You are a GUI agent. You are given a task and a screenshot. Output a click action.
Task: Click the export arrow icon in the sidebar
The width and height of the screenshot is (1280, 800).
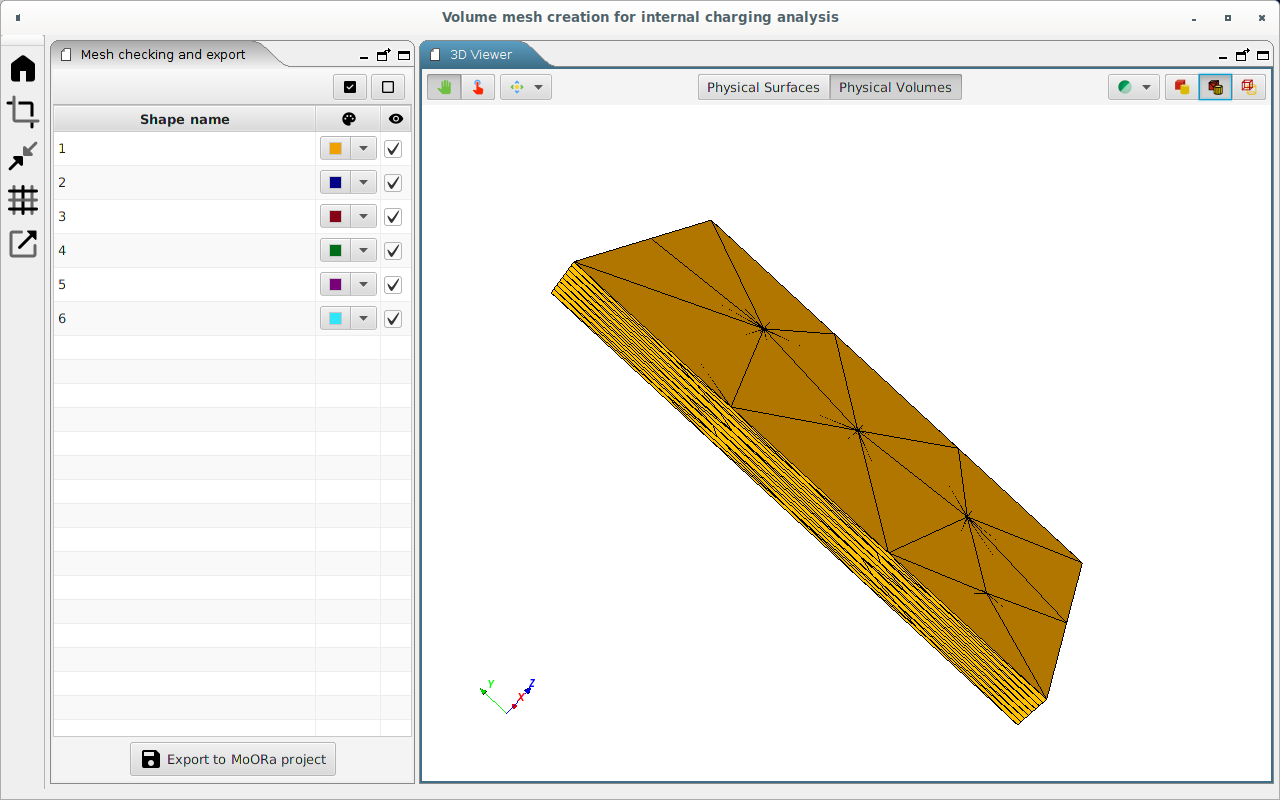point(23,243)
